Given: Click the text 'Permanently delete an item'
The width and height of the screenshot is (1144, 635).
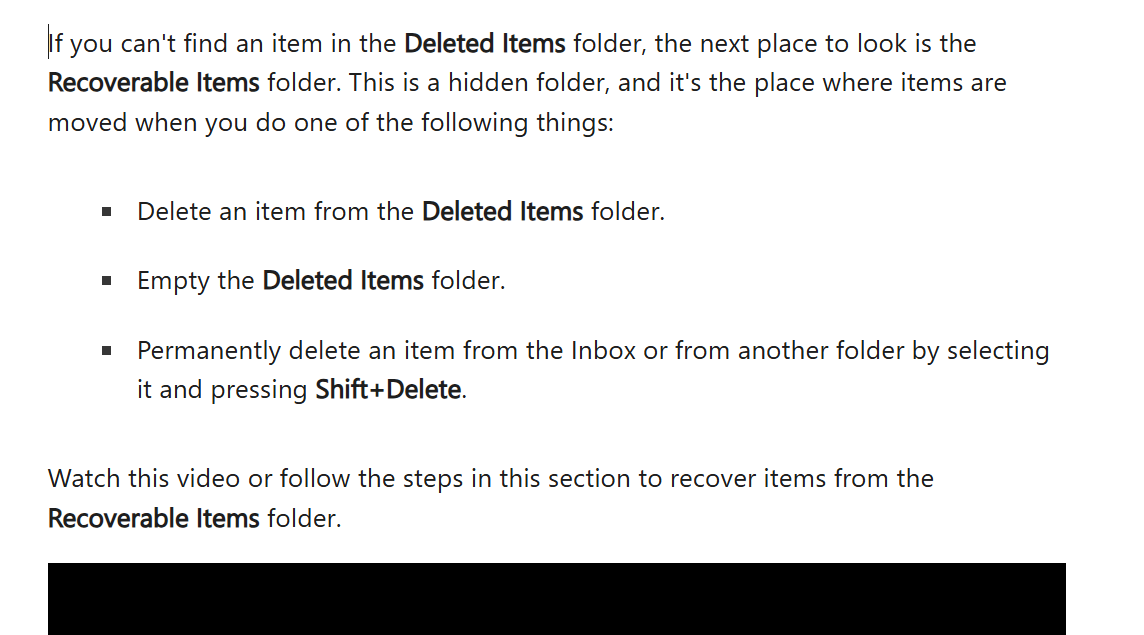Looking at the screenshot, I should click(x=296, y=351).
